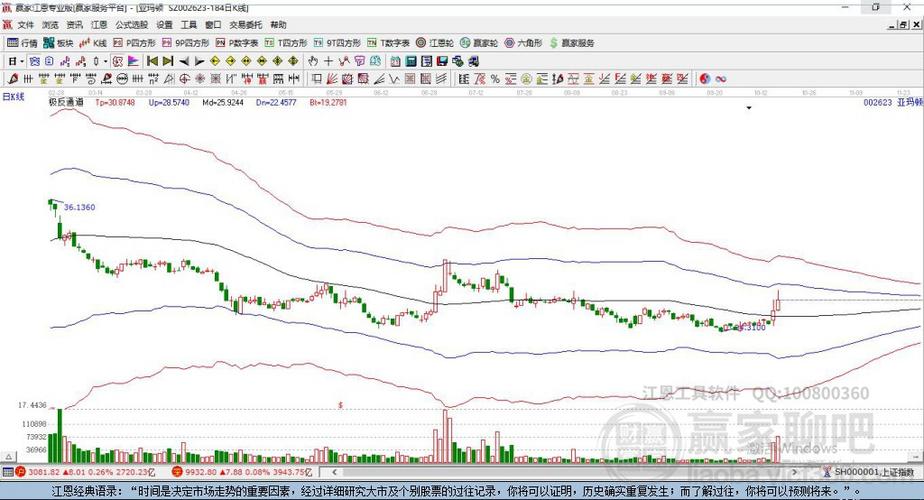The width and height of the screenshot is (924, 500).
Task: Open the 六角形 hexagon tool
Action: coord(523,43)
